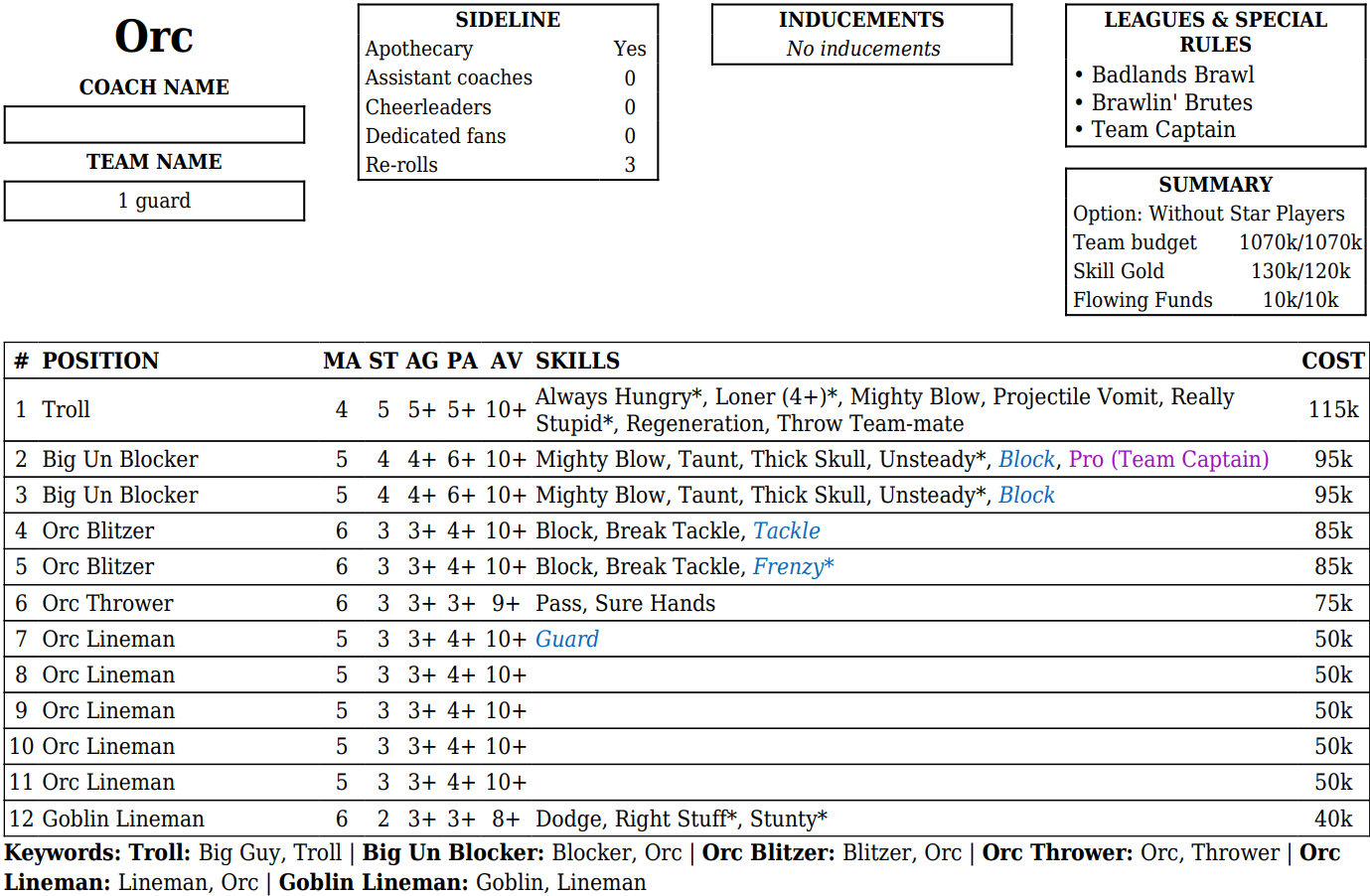The height and width of the screenshot is (896, 1370).
Task: Select the 'No inducements' text
Action: tap(863, 49)
